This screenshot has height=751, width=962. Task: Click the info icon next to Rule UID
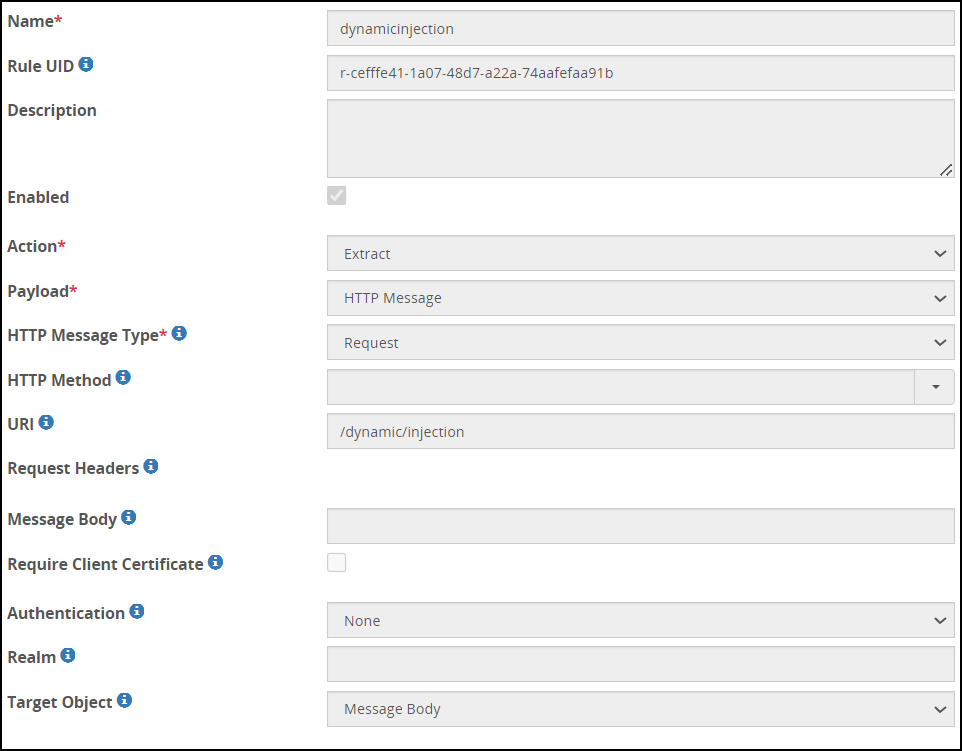point(86,65)
